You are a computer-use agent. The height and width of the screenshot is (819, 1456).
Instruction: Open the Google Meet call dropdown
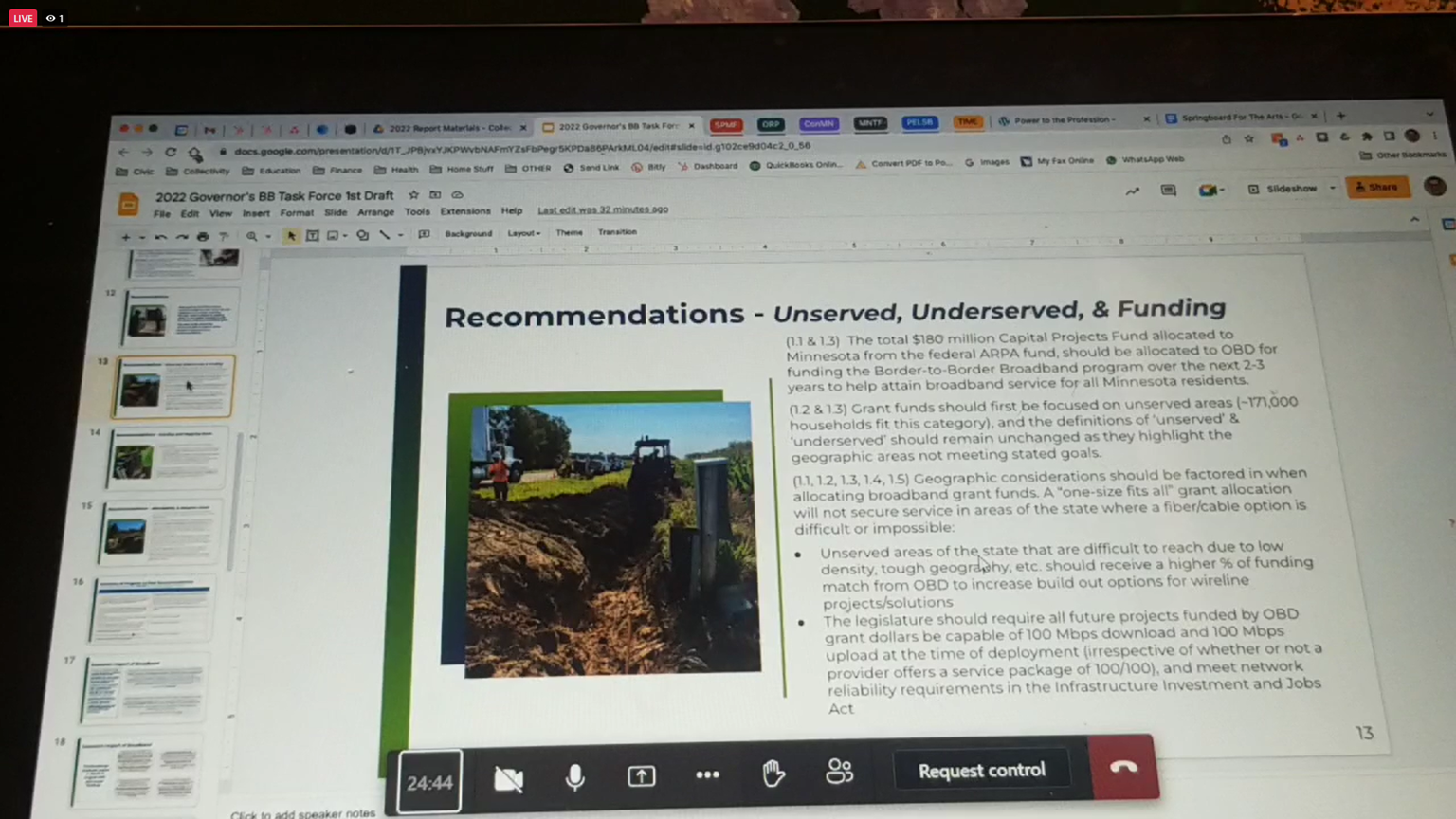coord(1211,191)
